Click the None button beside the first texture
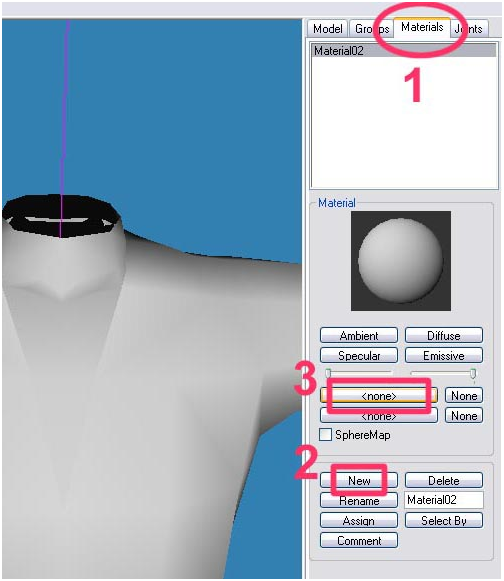The height and width of the screenshot is (581, 504). (x=464, y=396)
